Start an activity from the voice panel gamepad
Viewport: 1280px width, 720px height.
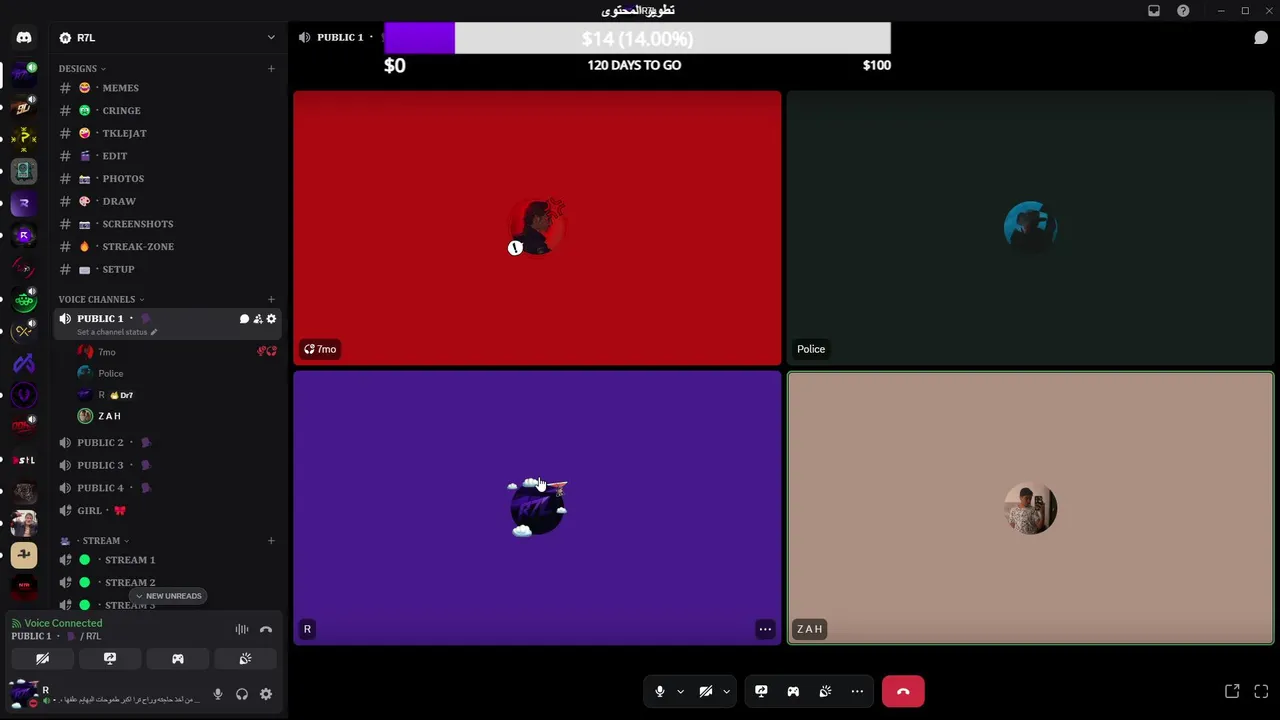pos(178,659)
